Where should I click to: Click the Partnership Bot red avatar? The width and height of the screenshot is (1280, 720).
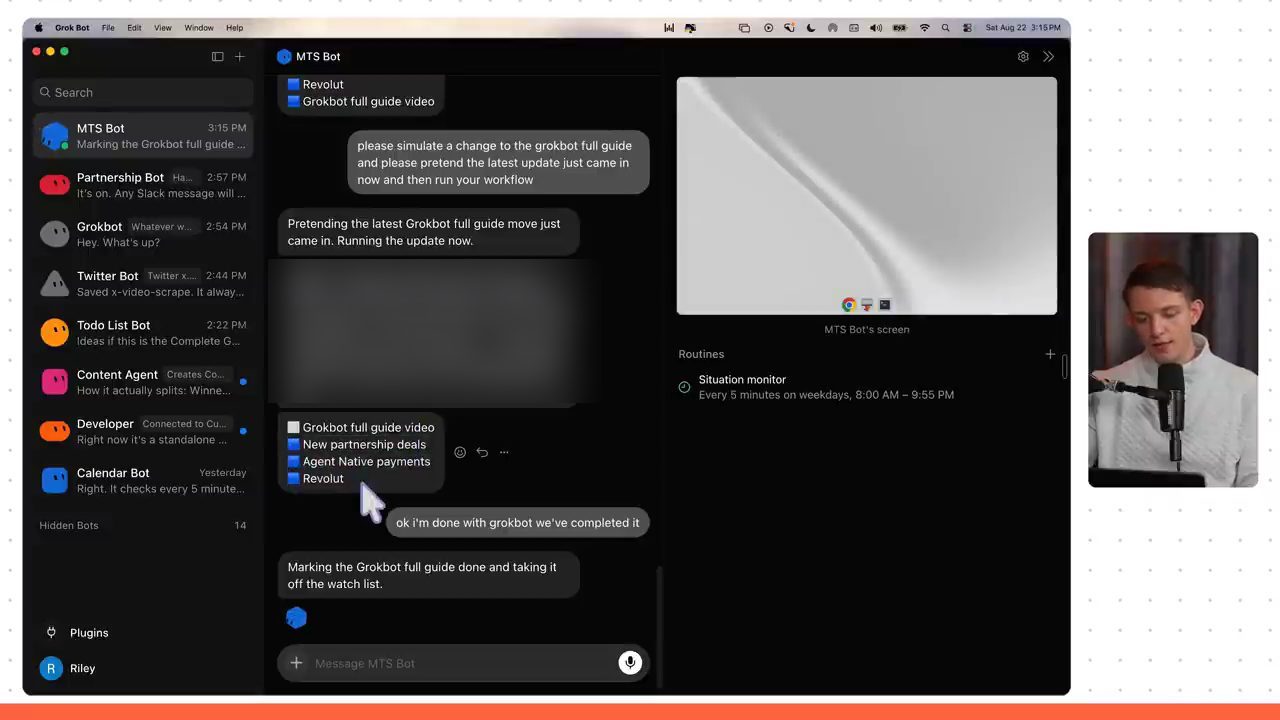pyautogui.click(x=55, y=185)
